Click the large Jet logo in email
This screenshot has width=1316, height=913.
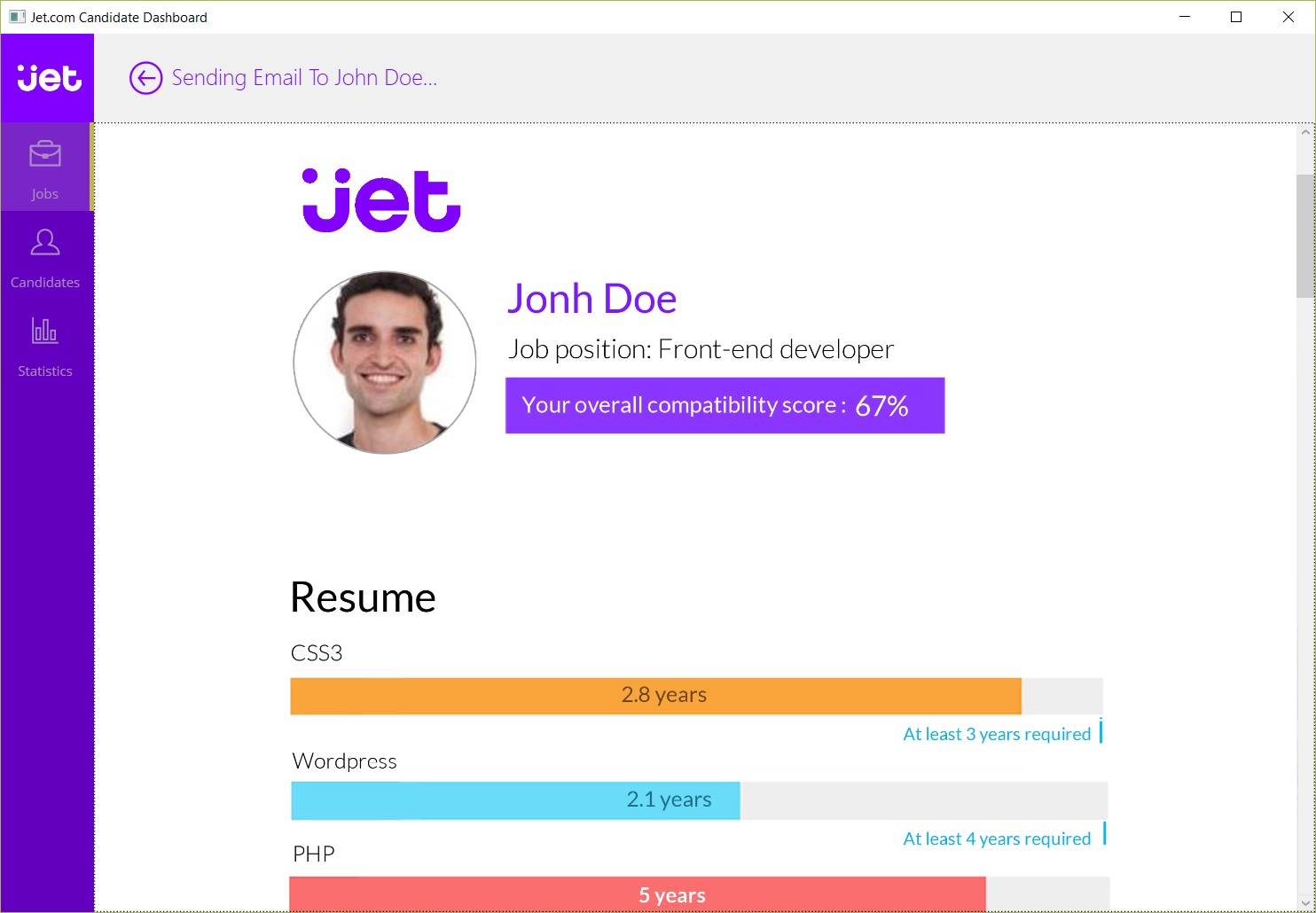click(381, 200)
